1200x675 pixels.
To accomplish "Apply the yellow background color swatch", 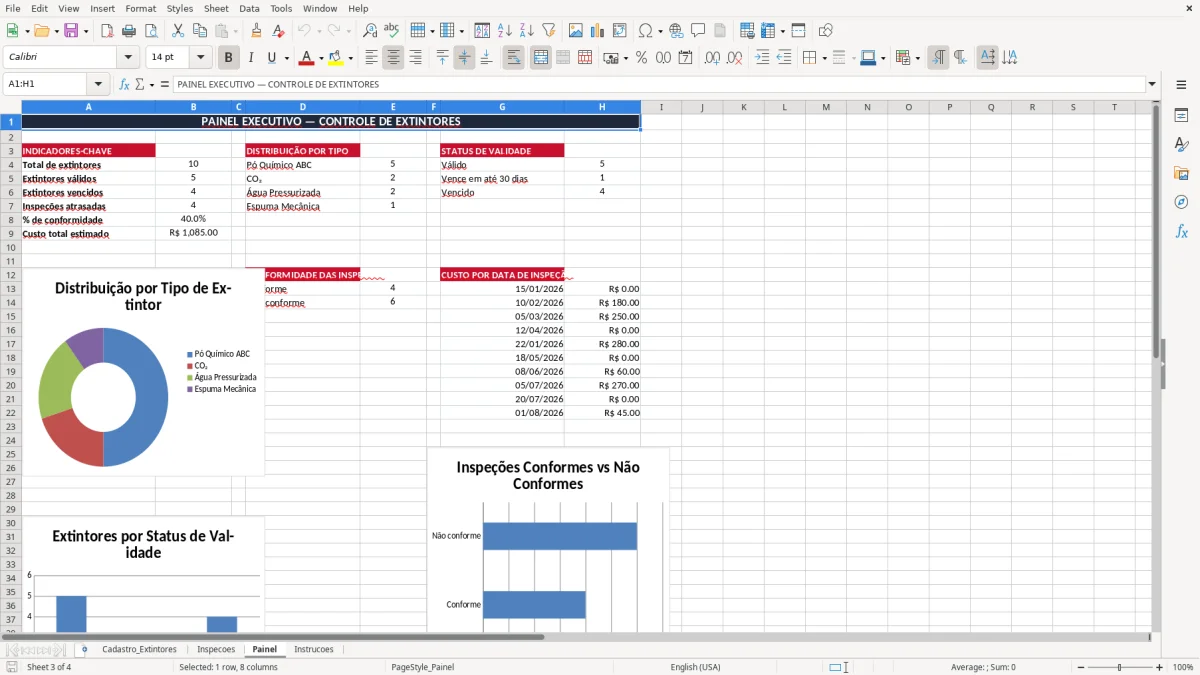I will [x=336, y=58].
